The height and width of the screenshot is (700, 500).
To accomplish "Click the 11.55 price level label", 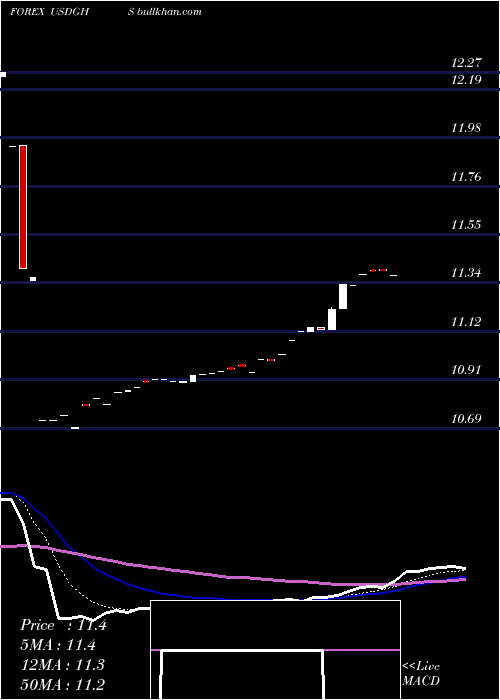I will pos(466,225).
